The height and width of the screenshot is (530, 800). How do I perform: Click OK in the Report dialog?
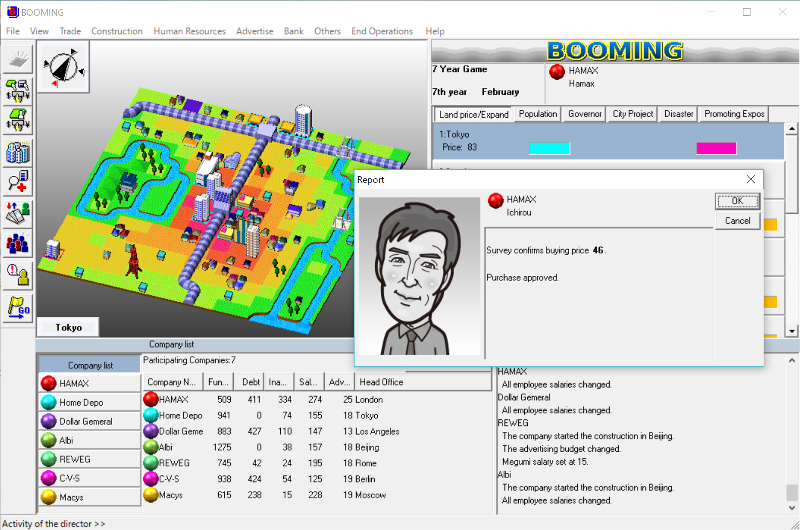tap(737, 201)
